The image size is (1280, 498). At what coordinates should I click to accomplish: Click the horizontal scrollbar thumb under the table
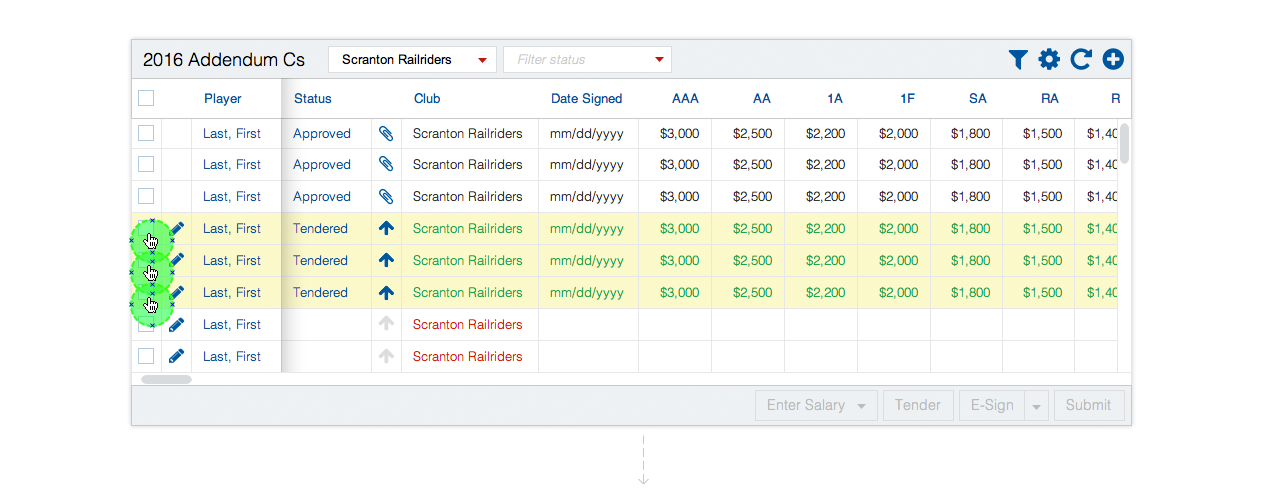(x=166, y=379)
